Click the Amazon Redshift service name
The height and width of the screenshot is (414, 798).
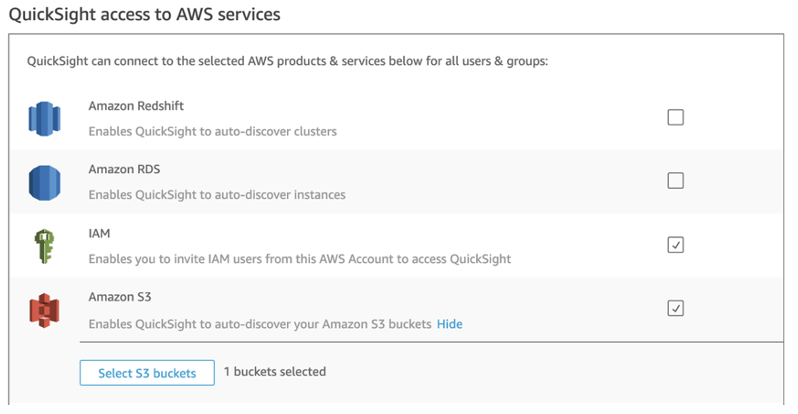(136, 106)
